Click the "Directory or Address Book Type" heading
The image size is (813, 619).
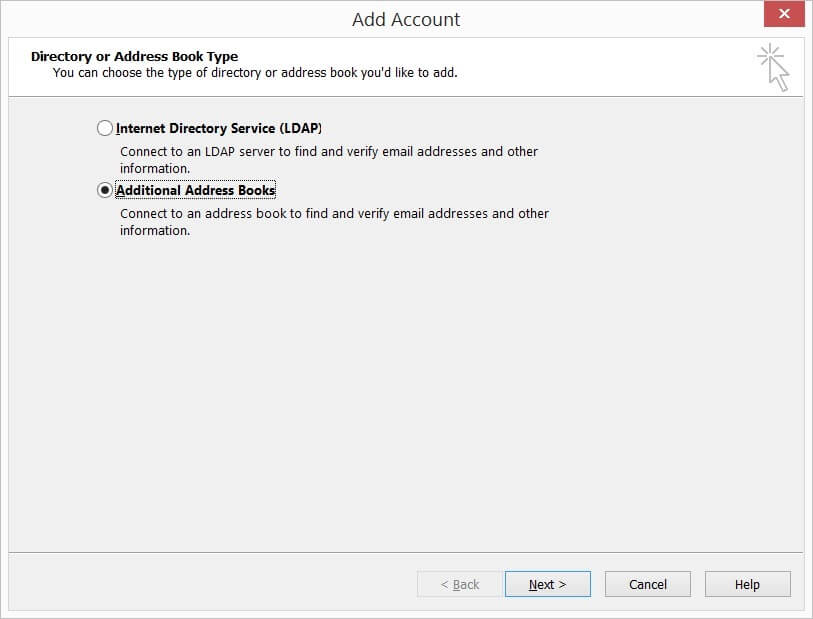pos(134,57)
